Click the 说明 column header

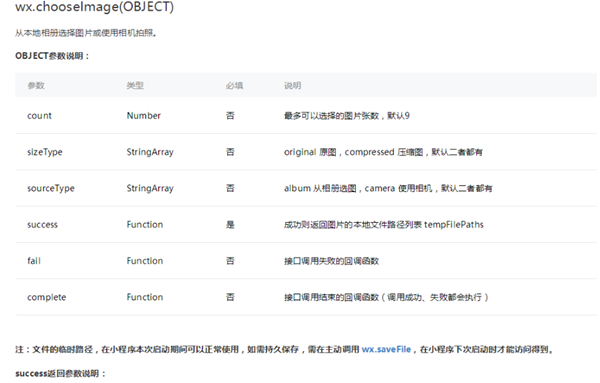pyautogui.click(x=292, y=85)
